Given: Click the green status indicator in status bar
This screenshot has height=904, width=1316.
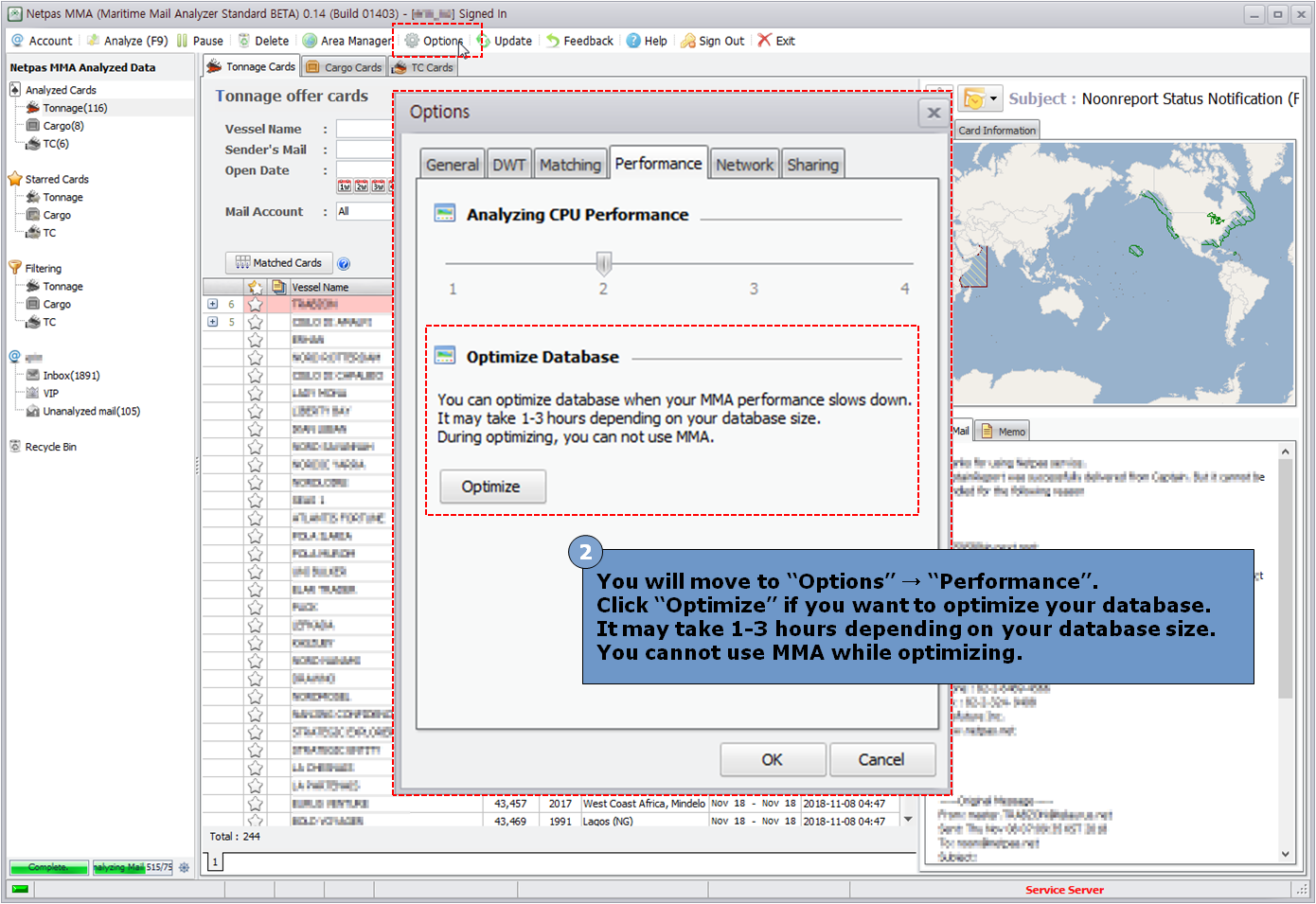Looking at the screenshot, I should [x=20, y=890].
